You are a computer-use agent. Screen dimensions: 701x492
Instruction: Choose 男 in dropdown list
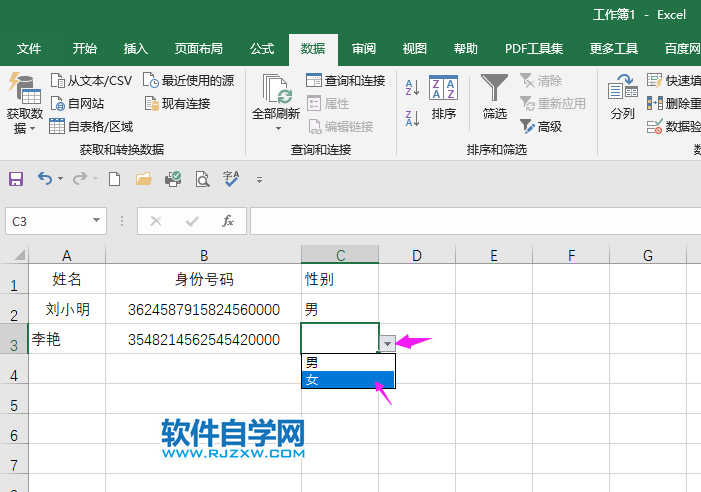(348, 362)
